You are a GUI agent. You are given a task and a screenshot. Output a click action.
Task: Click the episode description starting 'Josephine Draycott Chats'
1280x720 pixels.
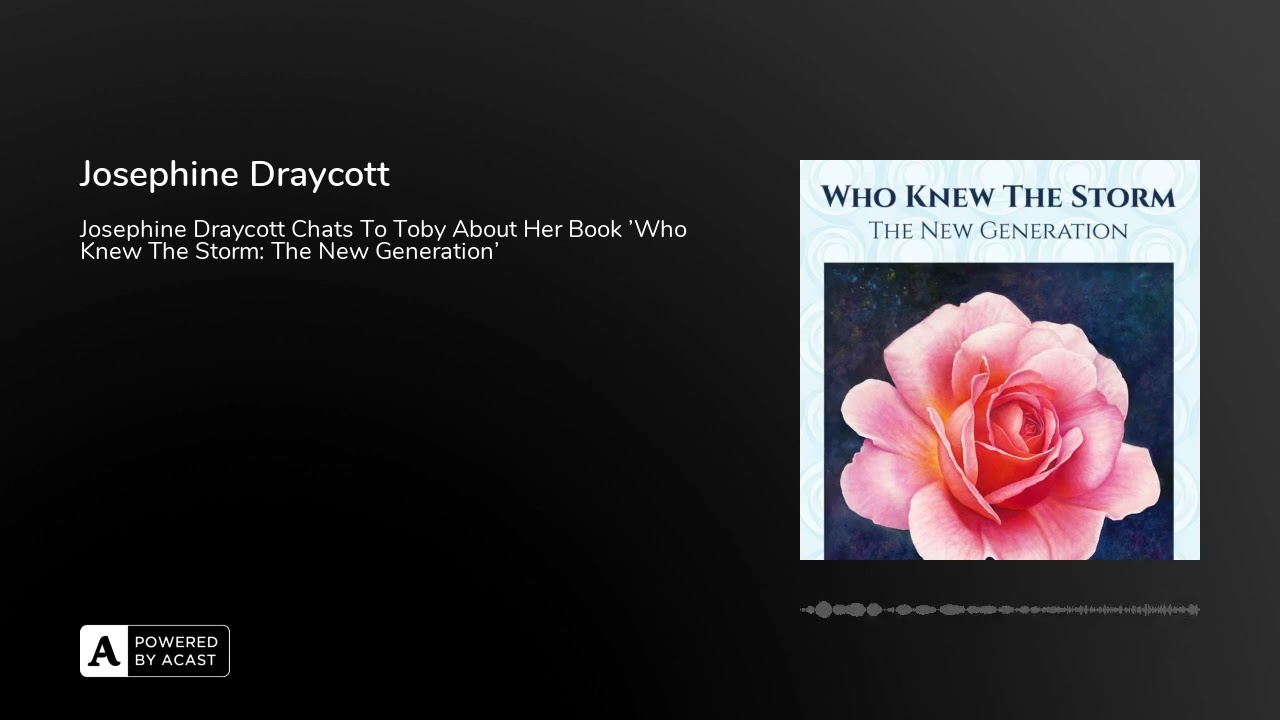pyautogui.click(x=383, y=240)
